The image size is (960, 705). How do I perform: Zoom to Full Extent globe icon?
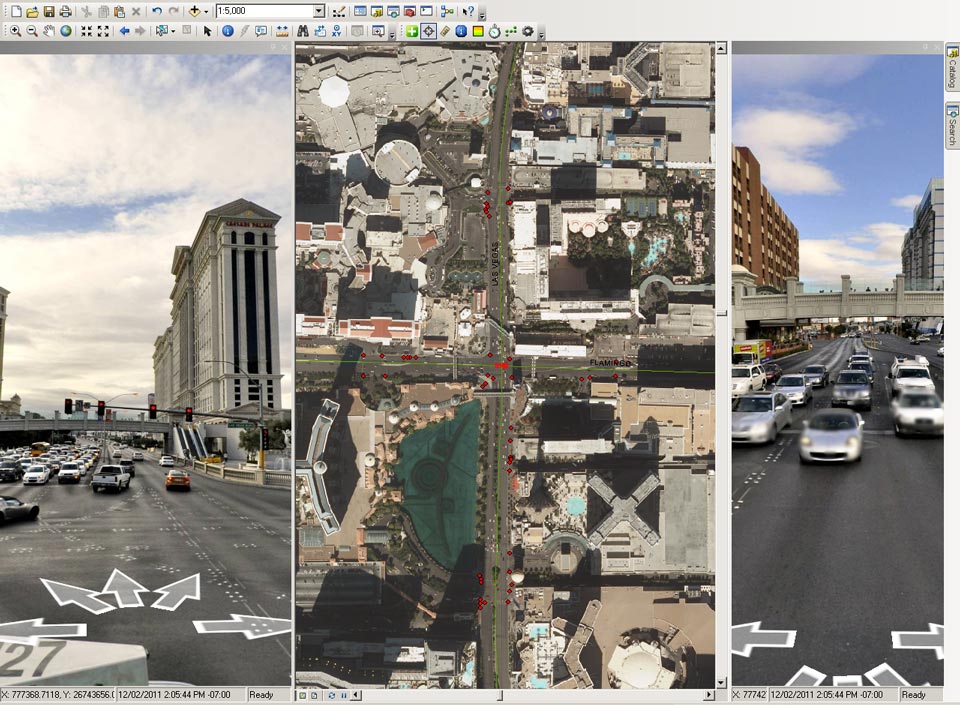pos(65,31)
